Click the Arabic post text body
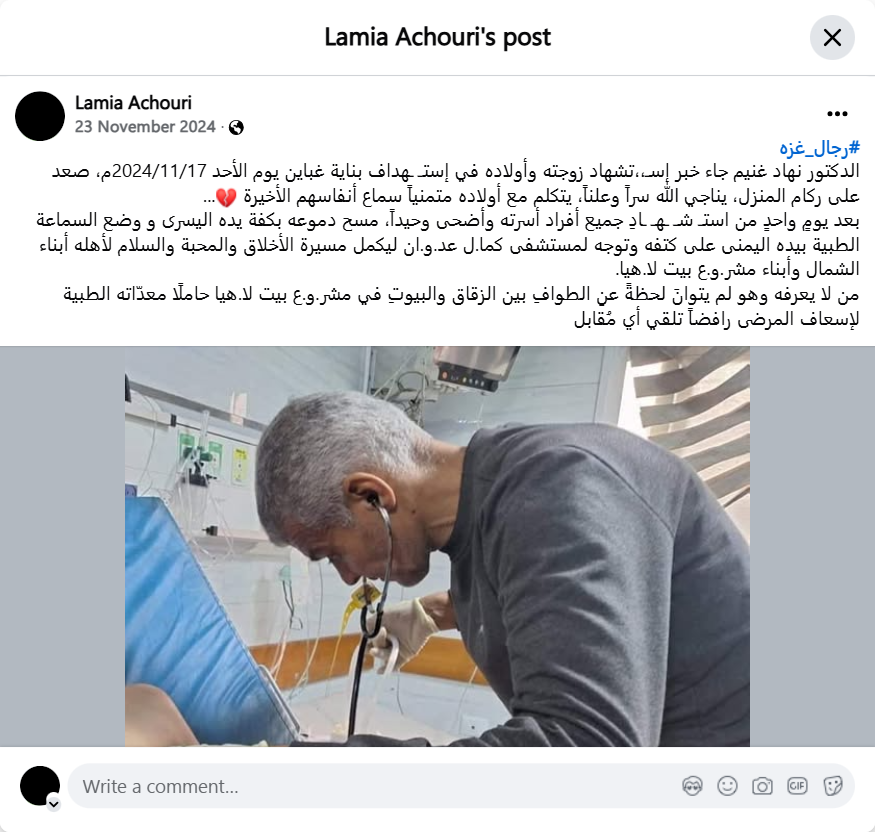The height and width of the screenshot is (832, 875). pyautogui.click(x=448, y=246)
